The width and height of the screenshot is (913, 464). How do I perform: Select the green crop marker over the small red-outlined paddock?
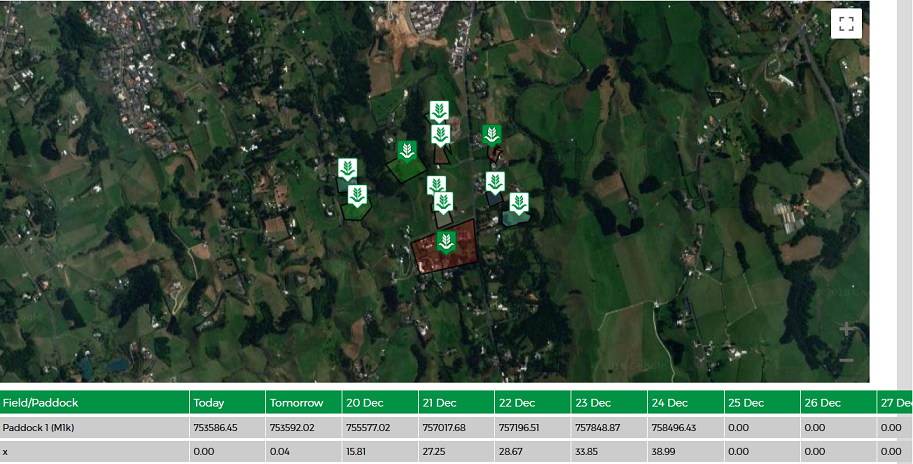492,135
